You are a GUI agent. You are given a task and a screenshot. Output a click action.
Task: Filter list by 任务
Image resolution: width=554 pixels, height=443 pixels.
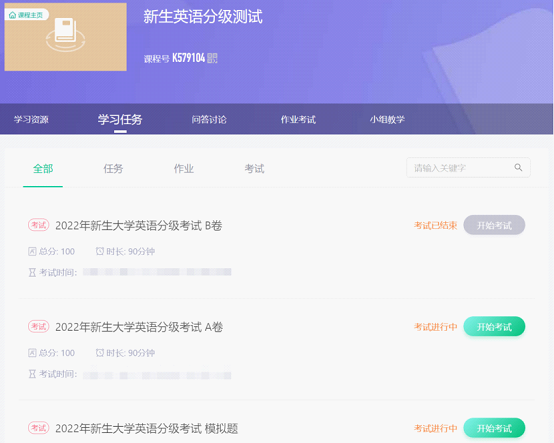pyautogui.click(x=113, y=169)
